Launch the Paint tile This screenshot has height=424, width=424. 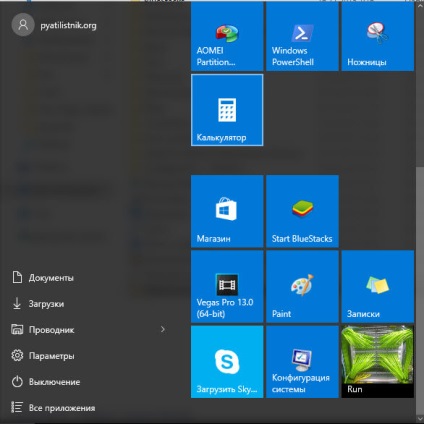pyautogui.click(x=302, y=287)
